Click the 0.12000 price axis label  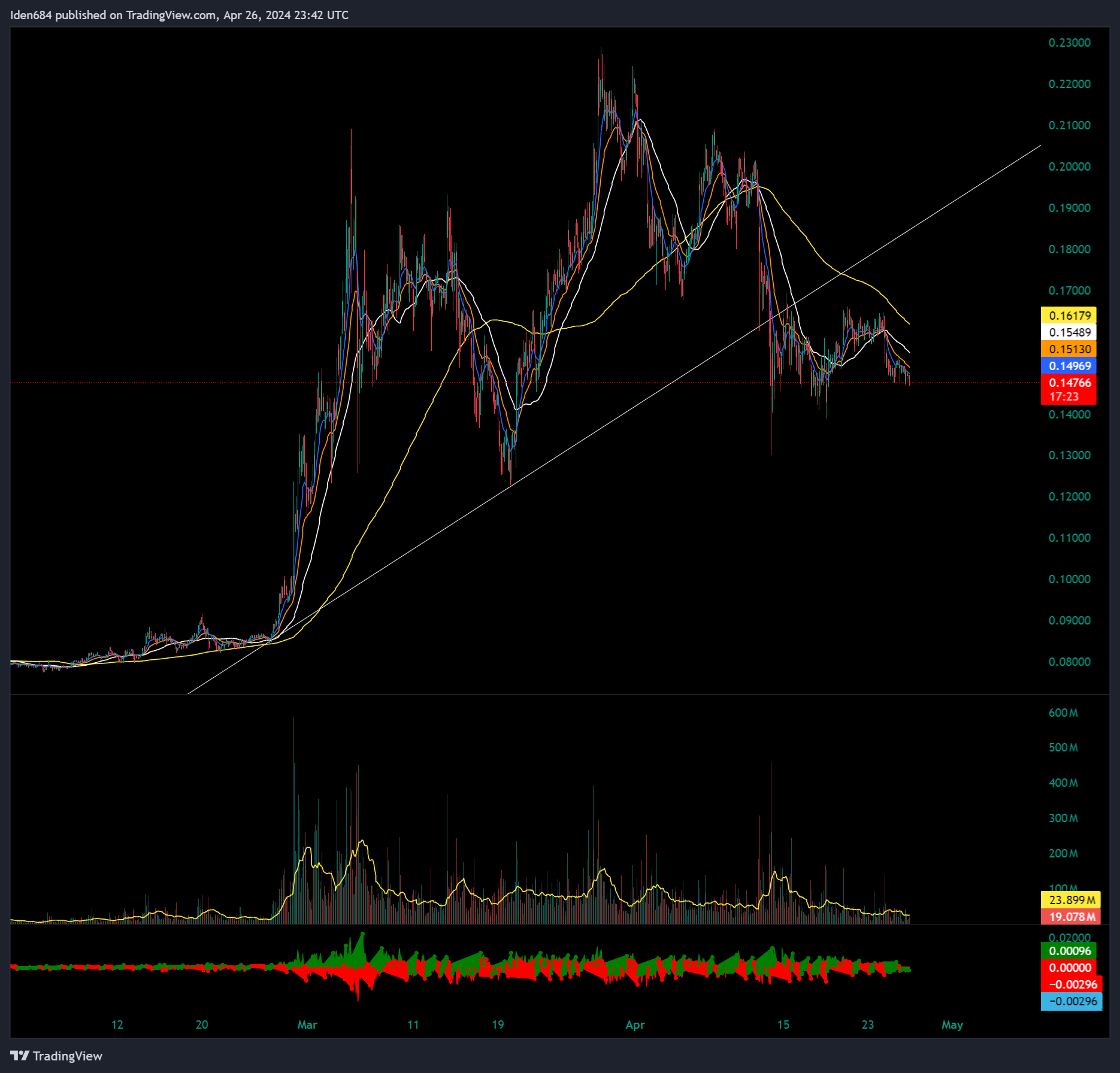click(x=1069, y=496)
